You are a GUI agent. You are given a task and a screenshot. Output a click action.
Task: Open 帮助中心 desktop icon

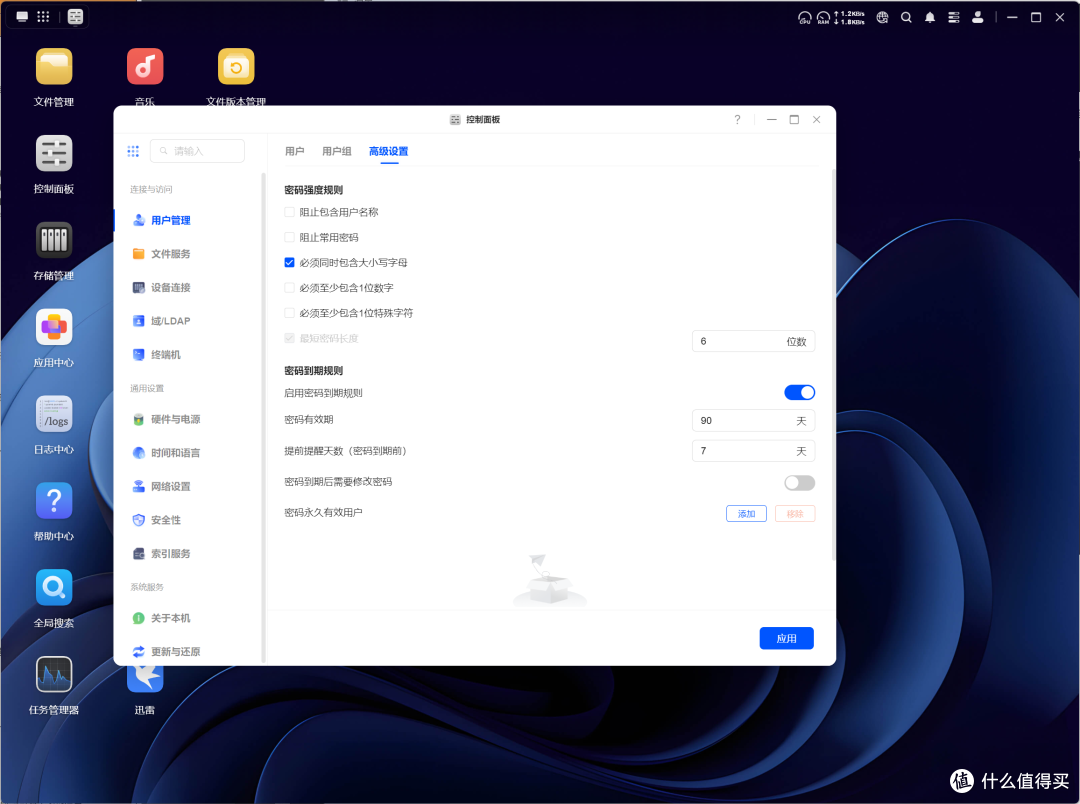tap(54, 501)
